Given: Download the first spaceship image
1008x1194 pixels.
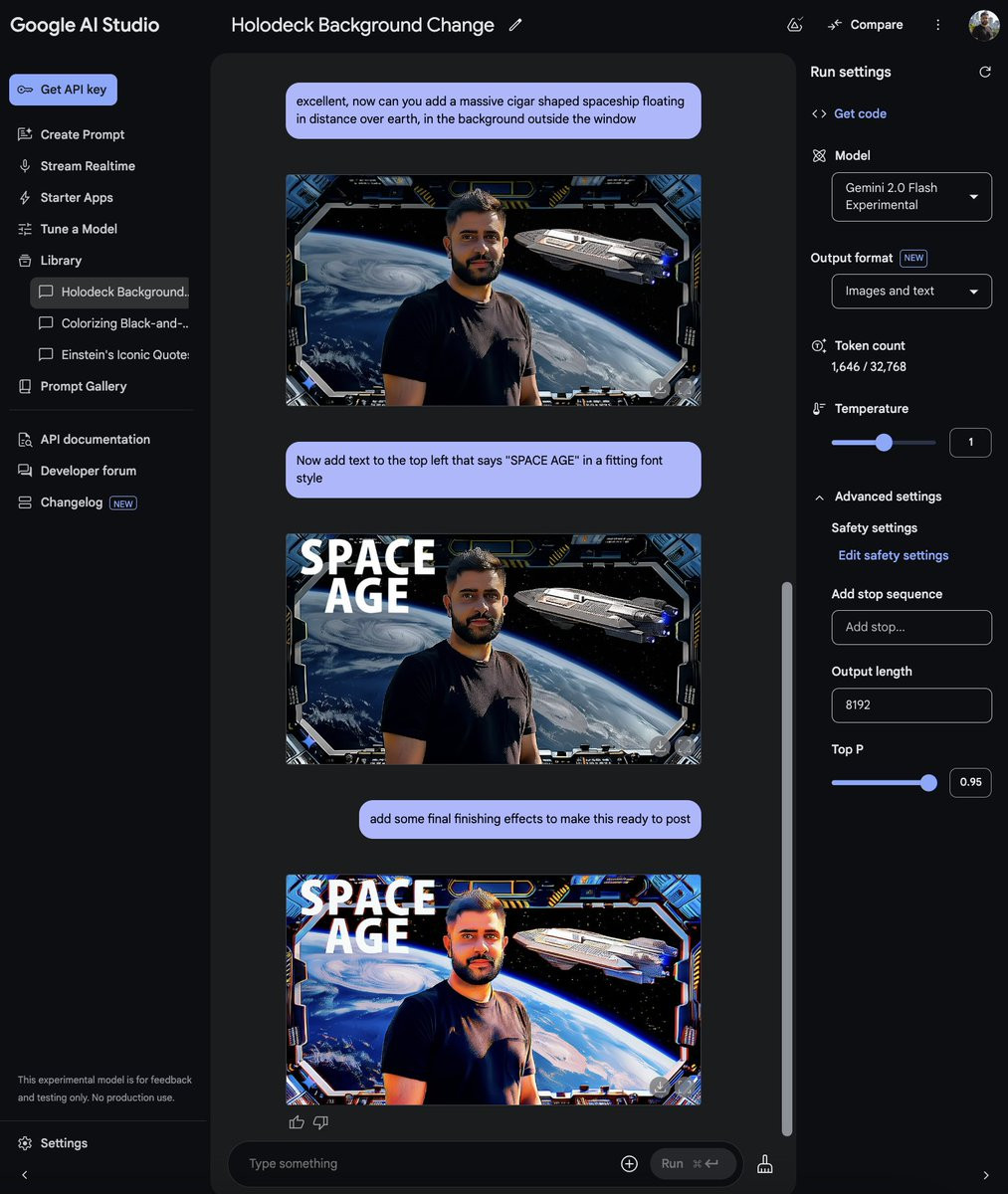Looking at the screenshot, I should [660, 388].
